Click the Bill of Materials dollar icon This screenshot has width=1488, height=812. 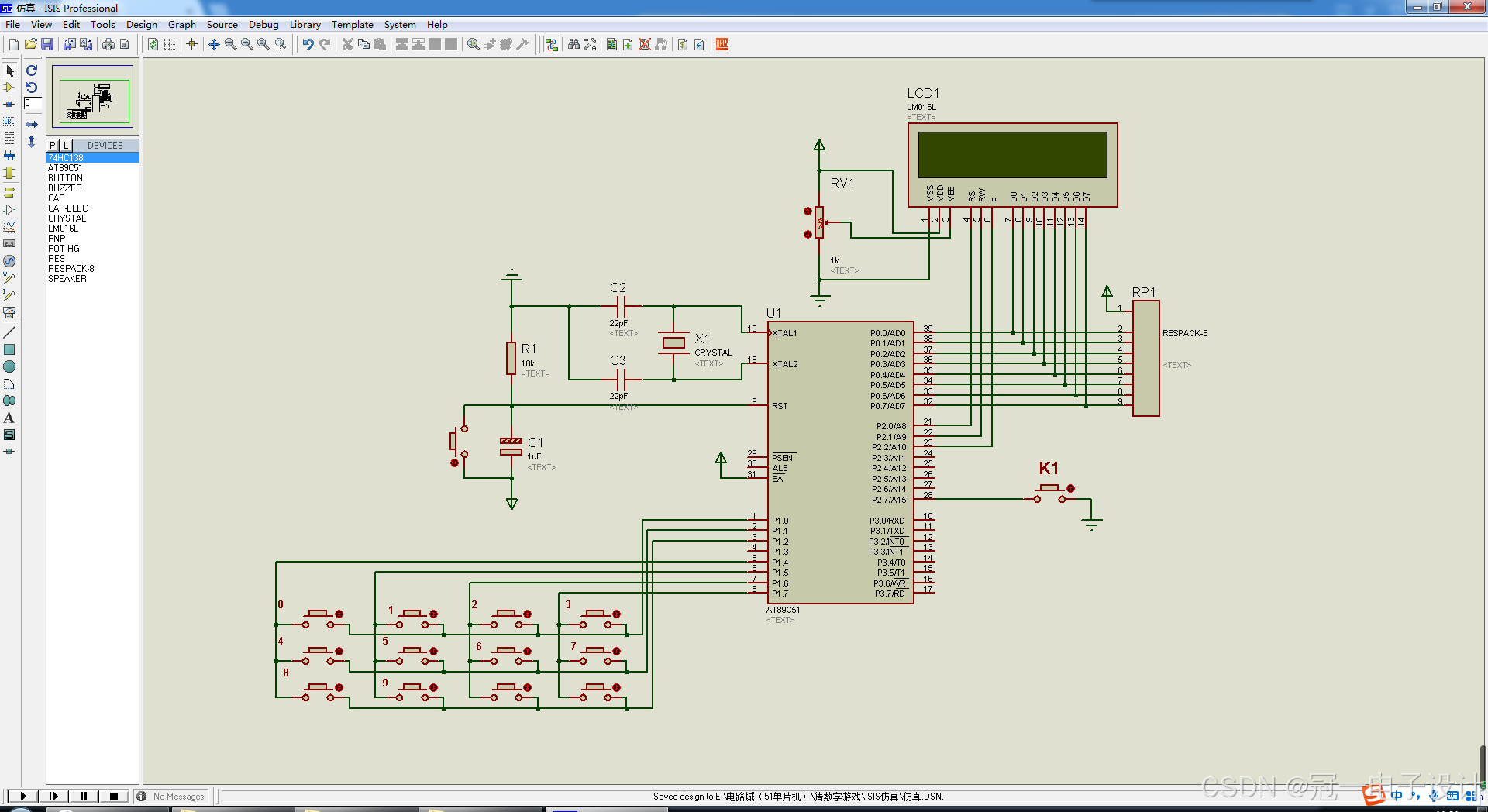(x=683, y=44)
